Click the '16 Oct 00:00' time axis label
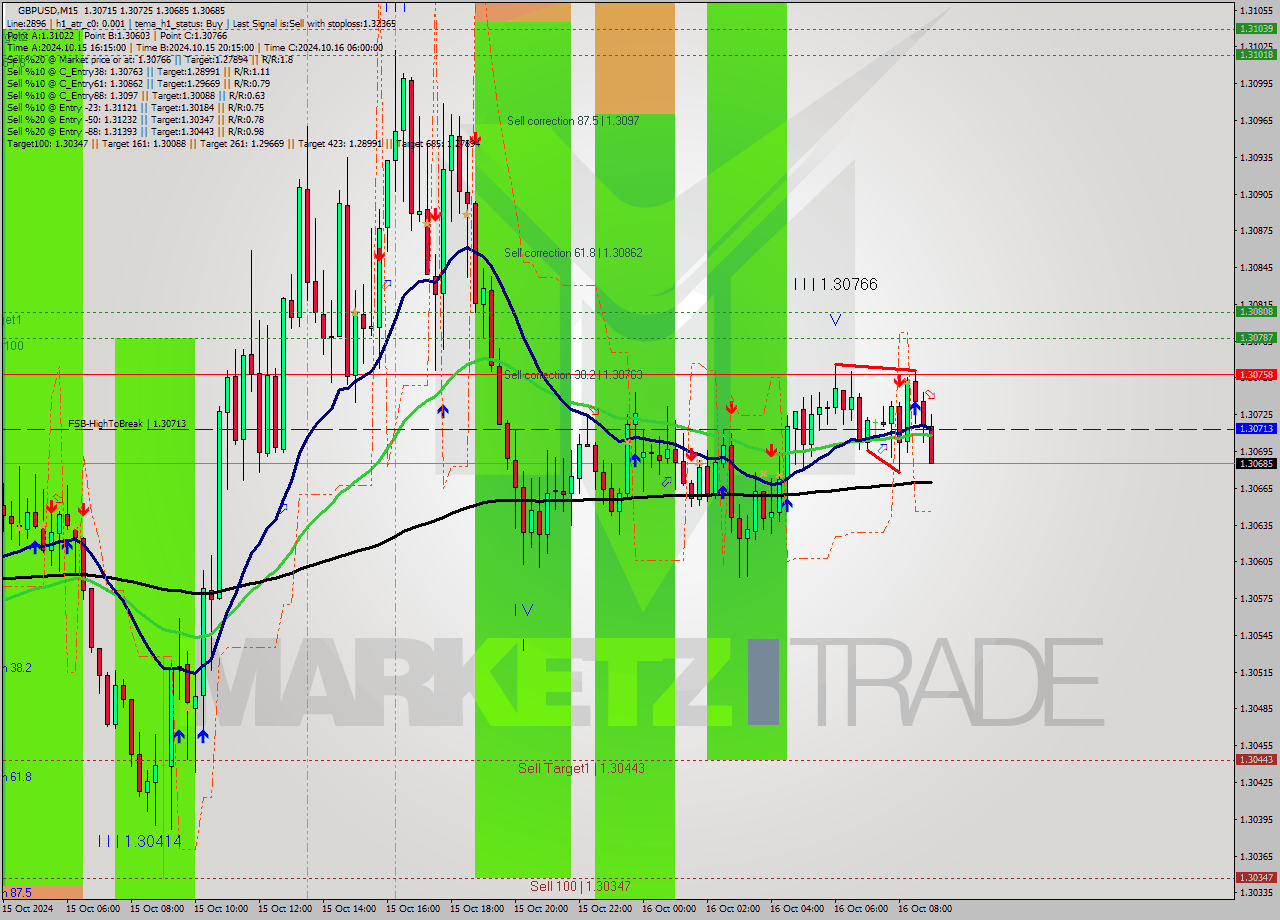Viewport: 1280px width, 920px height. [x=669, y=909]
